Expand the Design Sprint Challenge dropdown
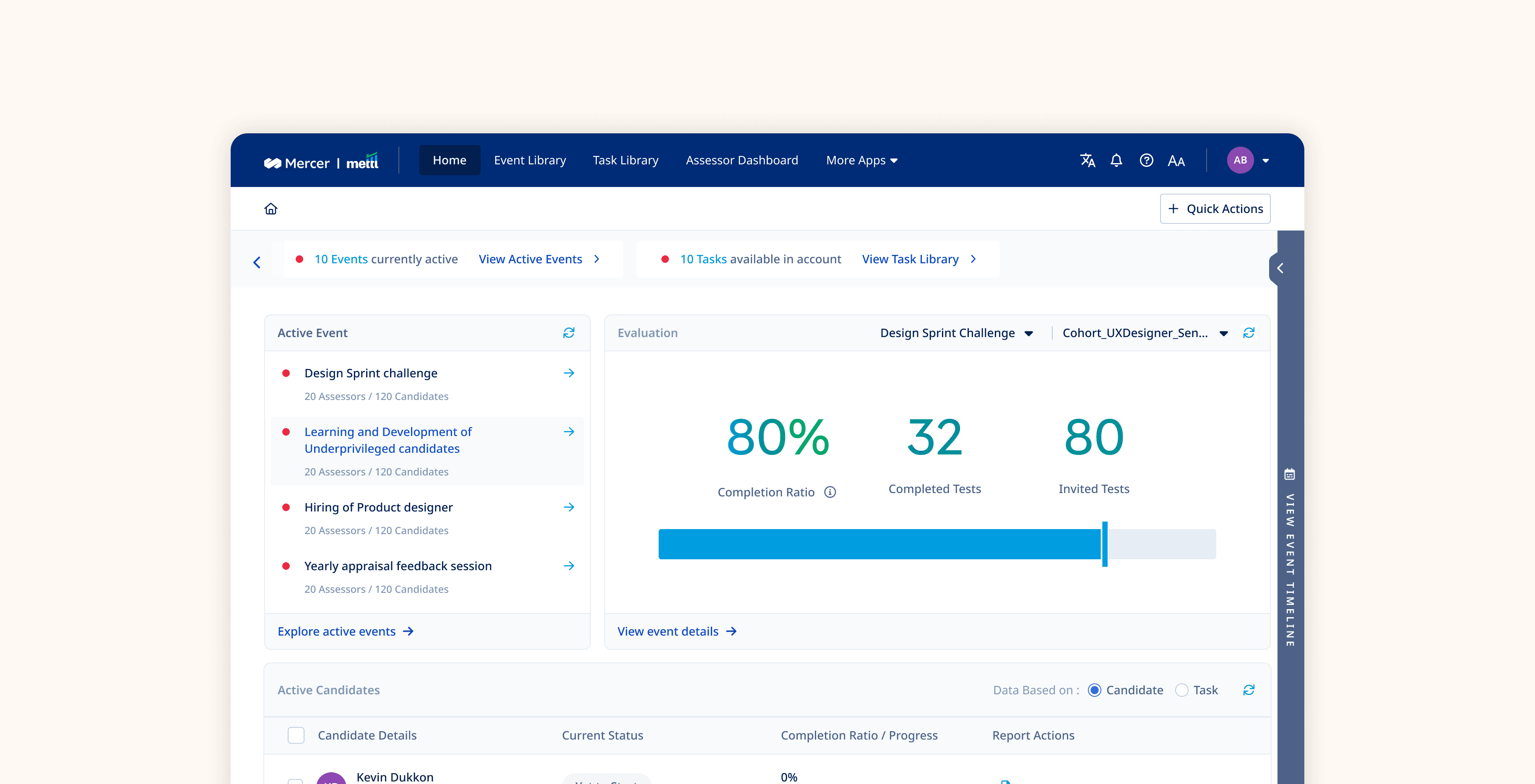This screenshot has height=784, width=1535. (x=956, y=333)
